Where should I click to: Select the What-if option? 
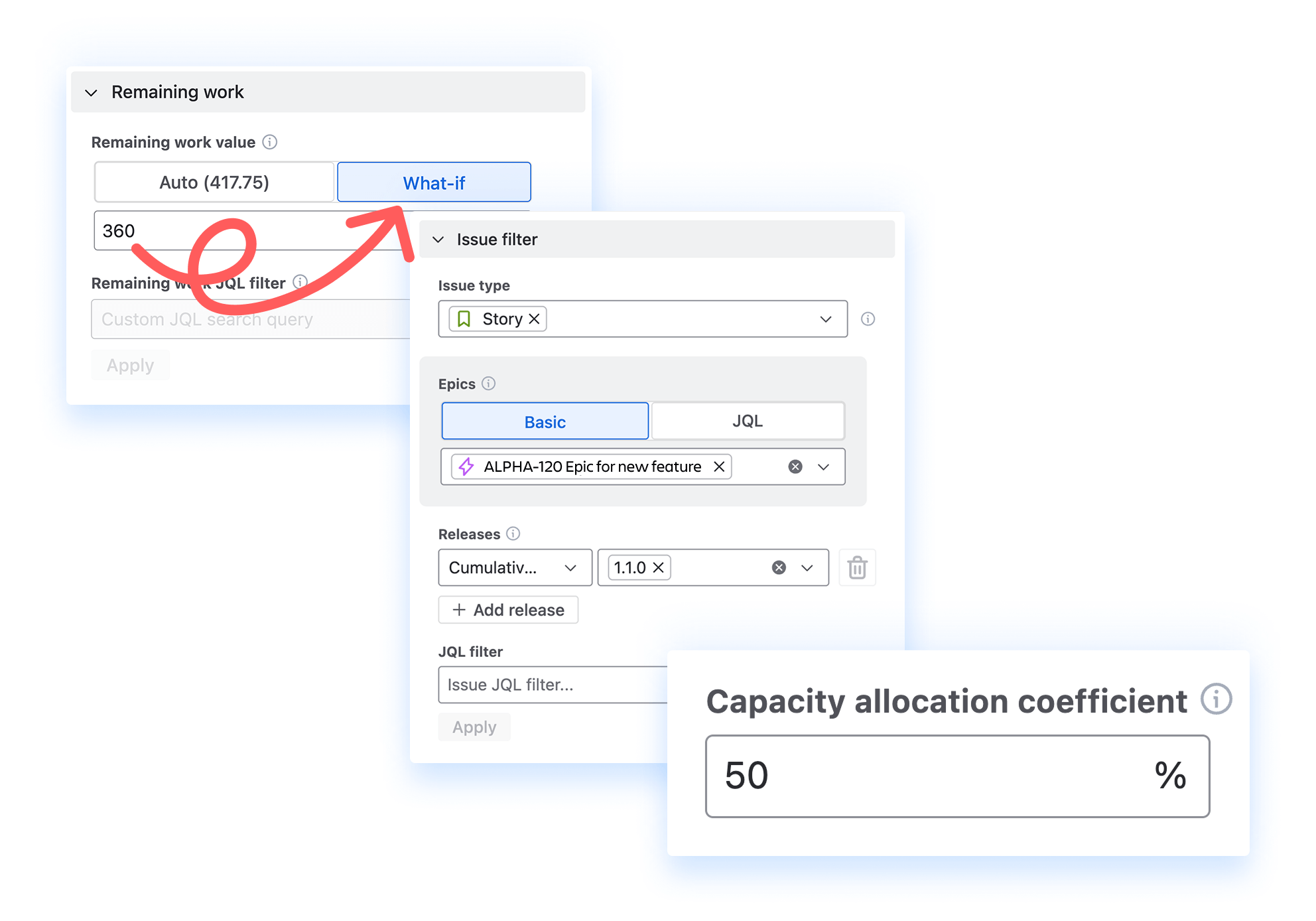(x=434, y=182)
